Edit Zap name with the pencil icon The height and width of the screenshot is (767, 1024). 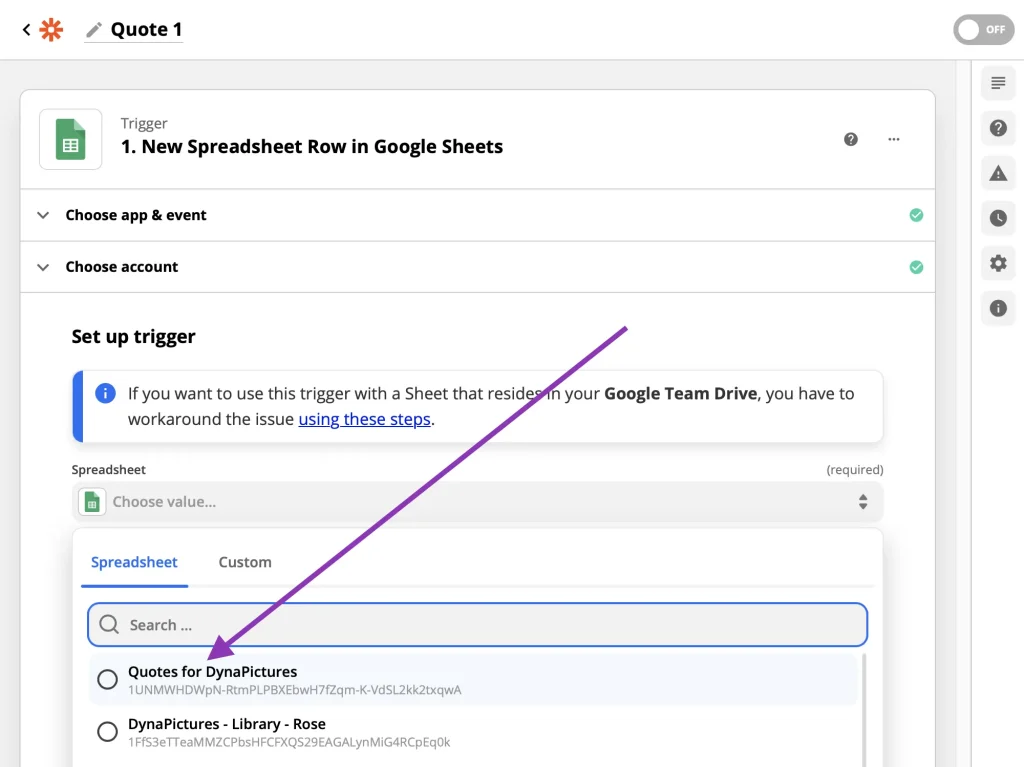[94, 30]
